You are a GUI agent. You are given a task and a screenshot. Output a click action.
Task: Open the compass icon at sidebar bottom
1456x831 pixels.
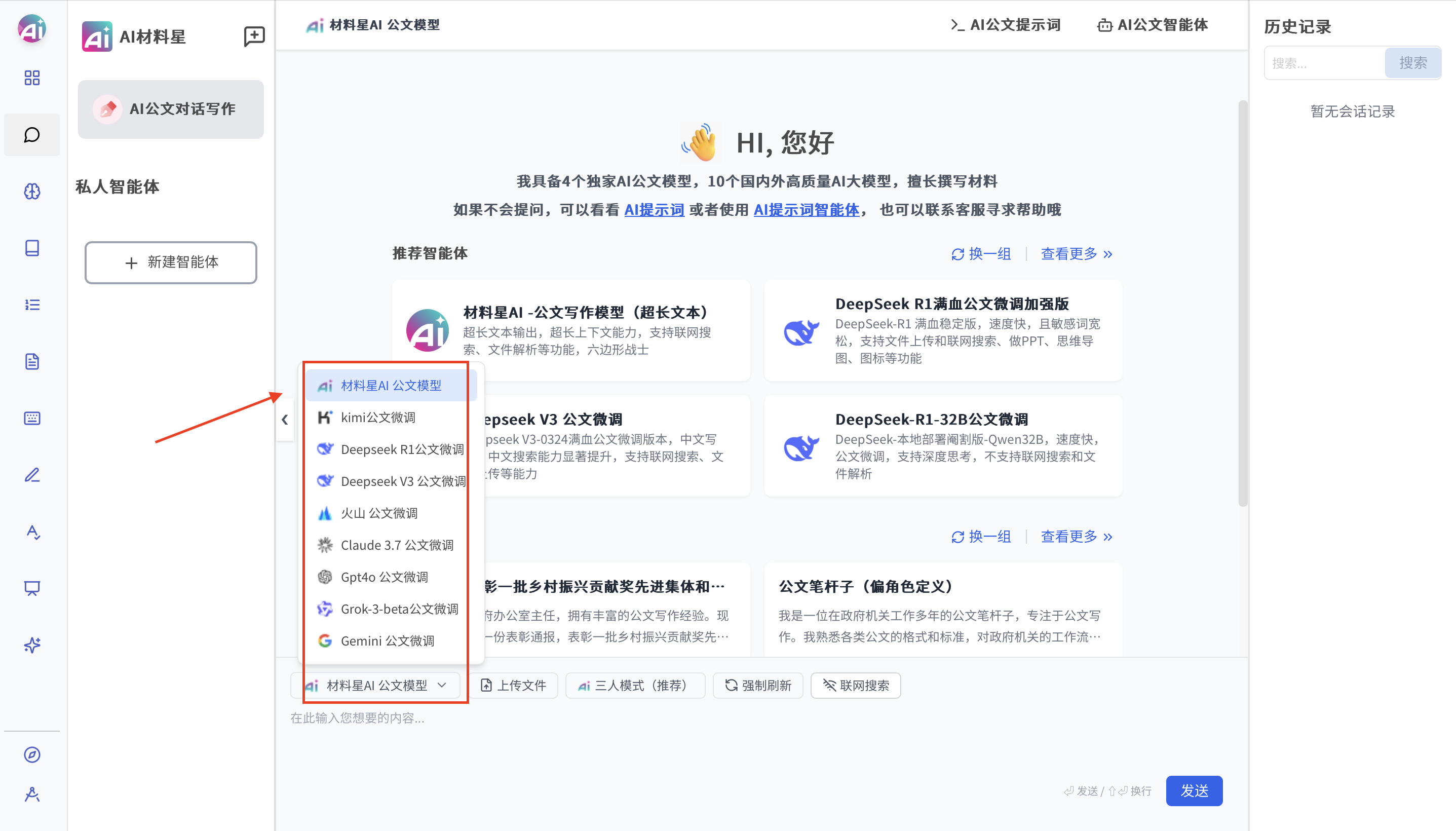click(x=32, y=754)
